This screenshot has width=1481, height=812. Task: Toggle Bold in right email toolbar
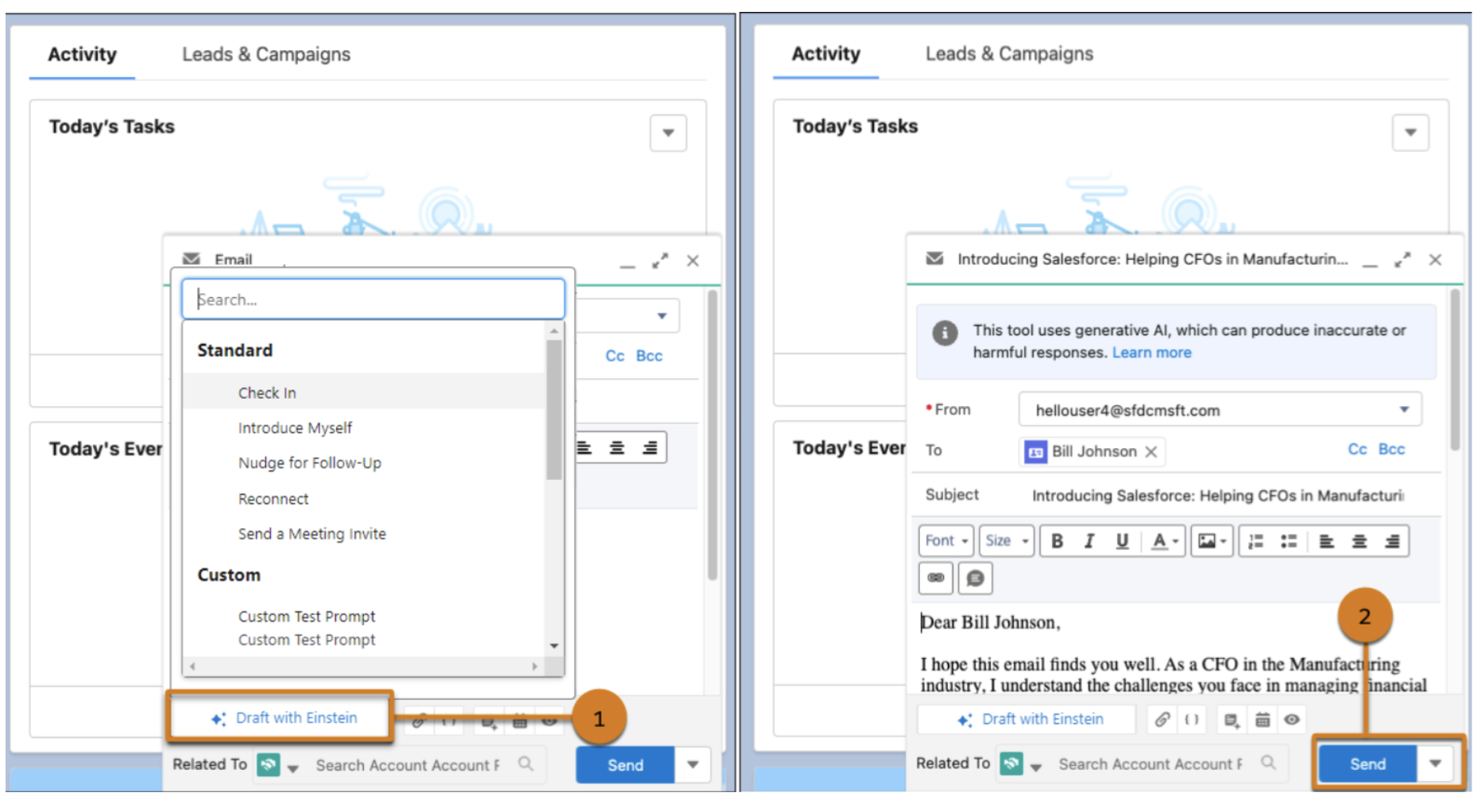click(x=1057, y=541)
